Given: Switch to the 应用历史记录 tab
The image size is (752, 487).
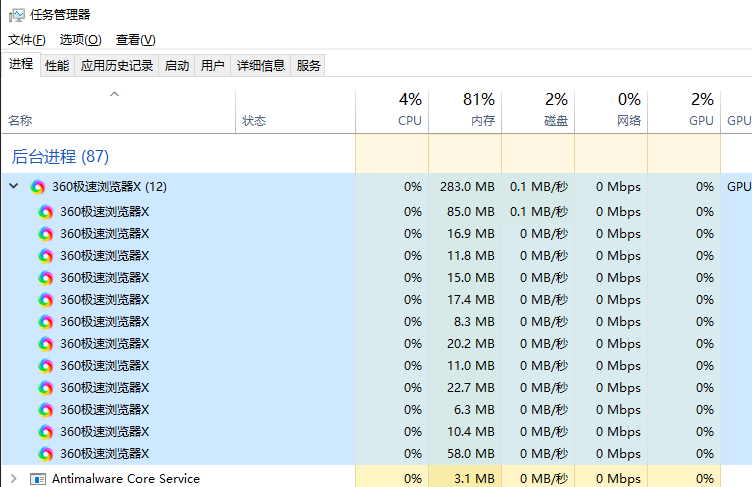Looking at the screenshot, I should point(117,66).
